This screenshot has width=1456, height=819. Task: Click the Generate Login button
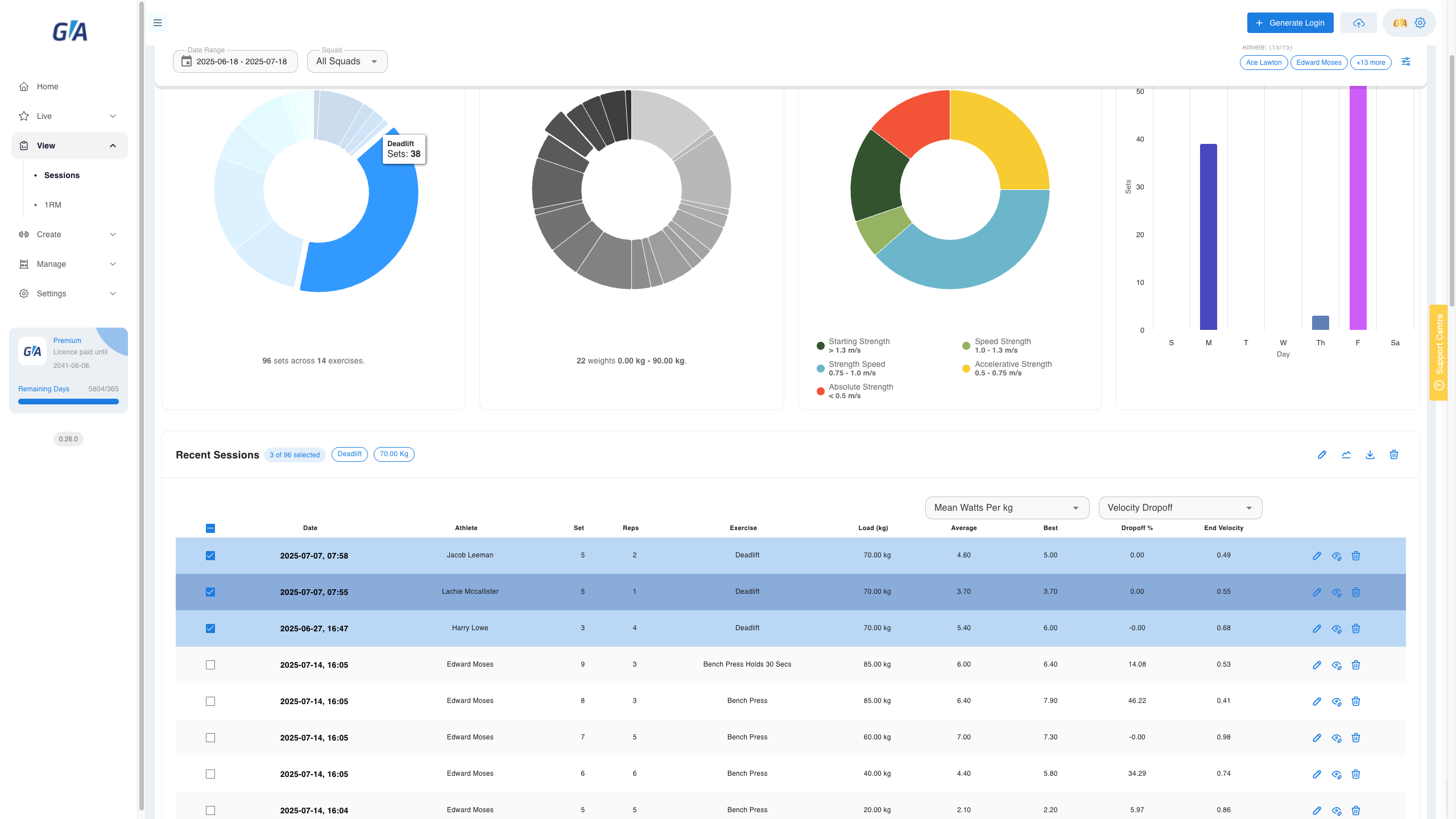pyautogui.click(x=1290, y=23)
